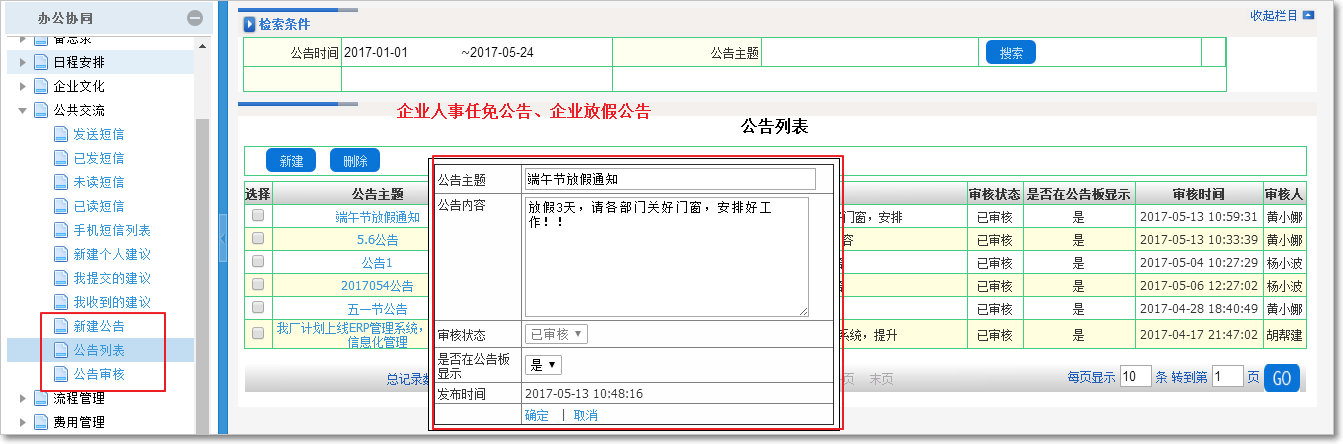Collapse the 公共交流 tree node arrow
The height and width of the screenshot is (444, 1343).
23,110
